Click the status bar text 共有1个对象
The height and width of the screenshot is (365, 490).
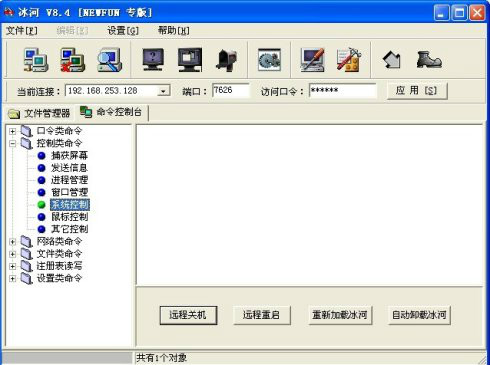[x=161, y=358]
